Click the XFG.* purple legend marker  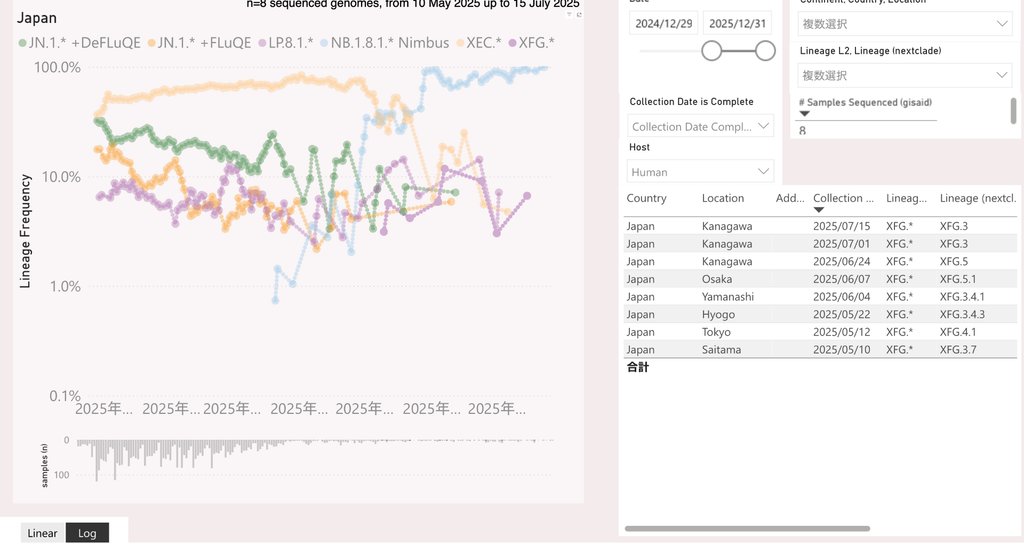click(513, 43)
